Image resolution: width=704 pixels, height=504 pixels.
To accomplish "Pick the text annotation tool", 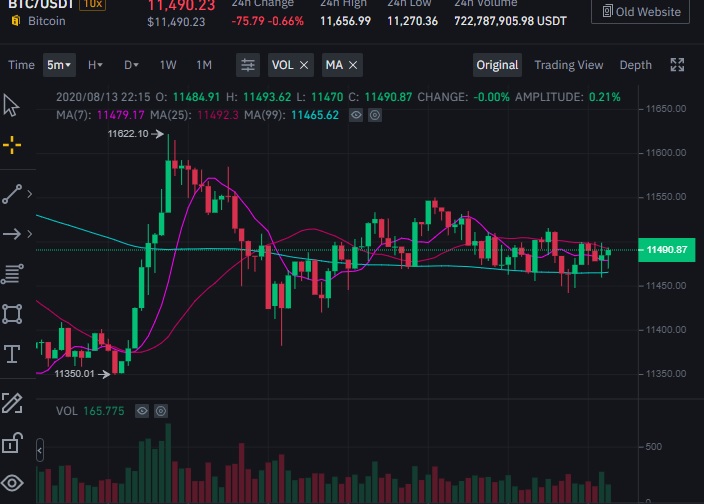I will pos(12,354).
